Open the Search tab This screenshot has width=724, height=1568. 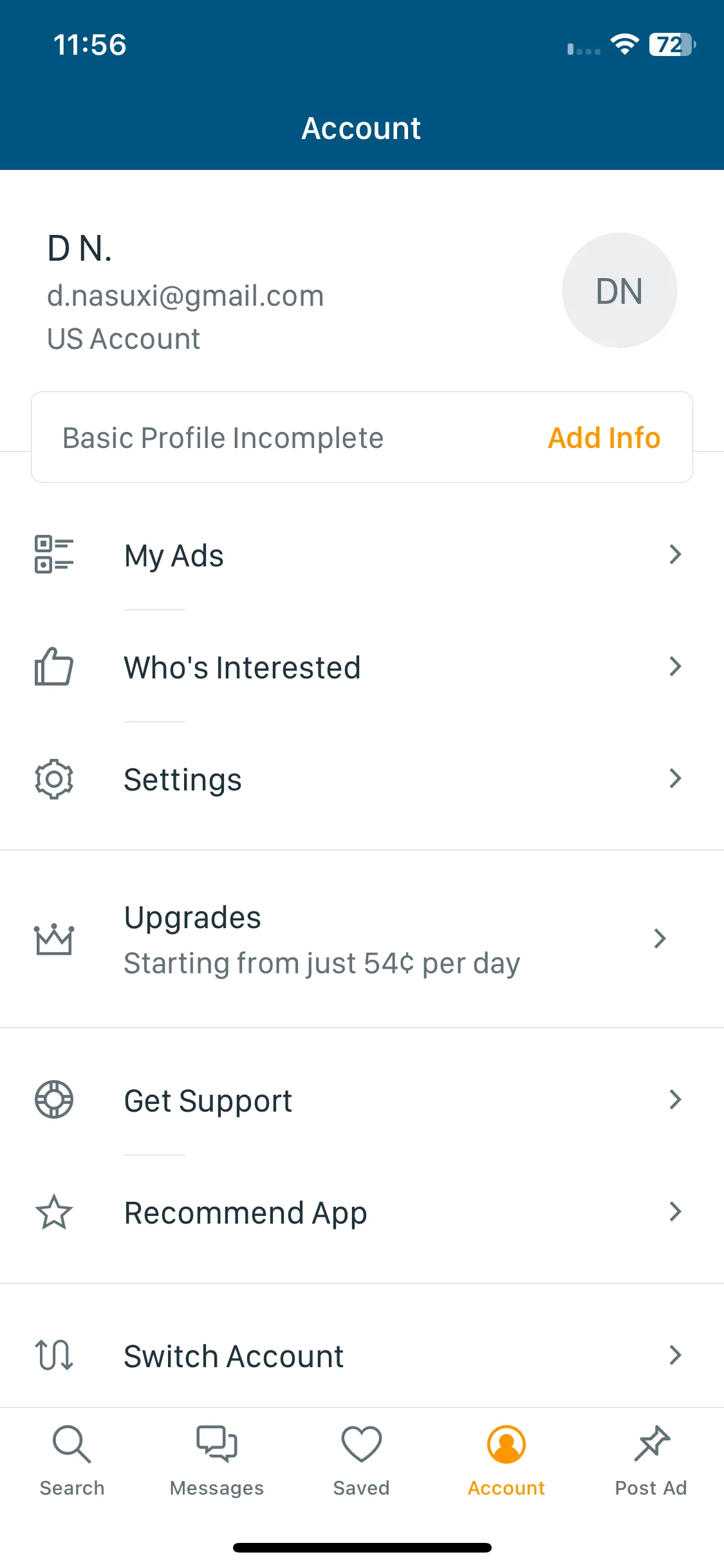tap(72, 1461)
